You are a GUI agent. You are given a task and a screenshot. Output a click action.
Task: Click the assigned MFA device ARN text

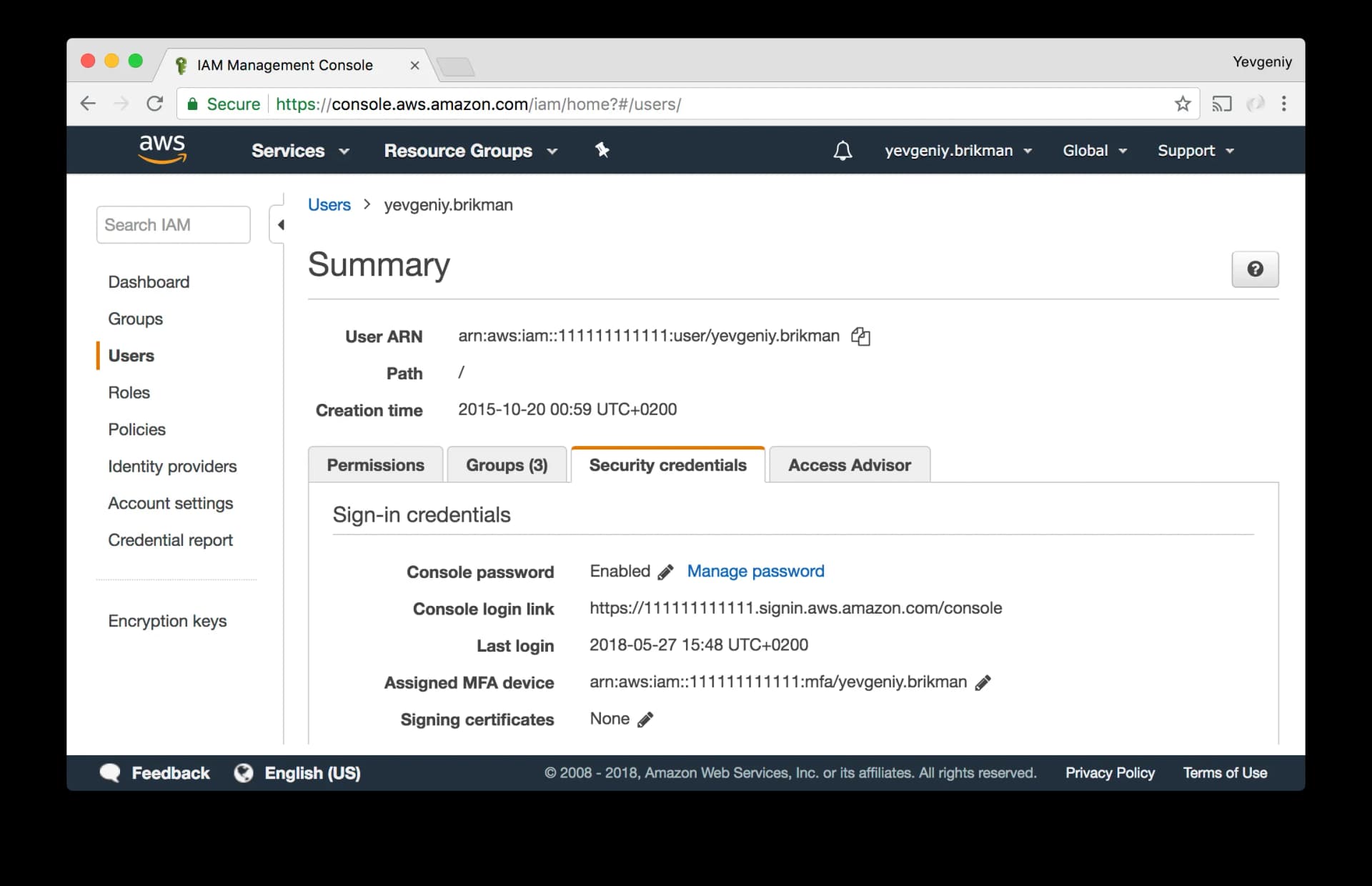tap(777, 682)
